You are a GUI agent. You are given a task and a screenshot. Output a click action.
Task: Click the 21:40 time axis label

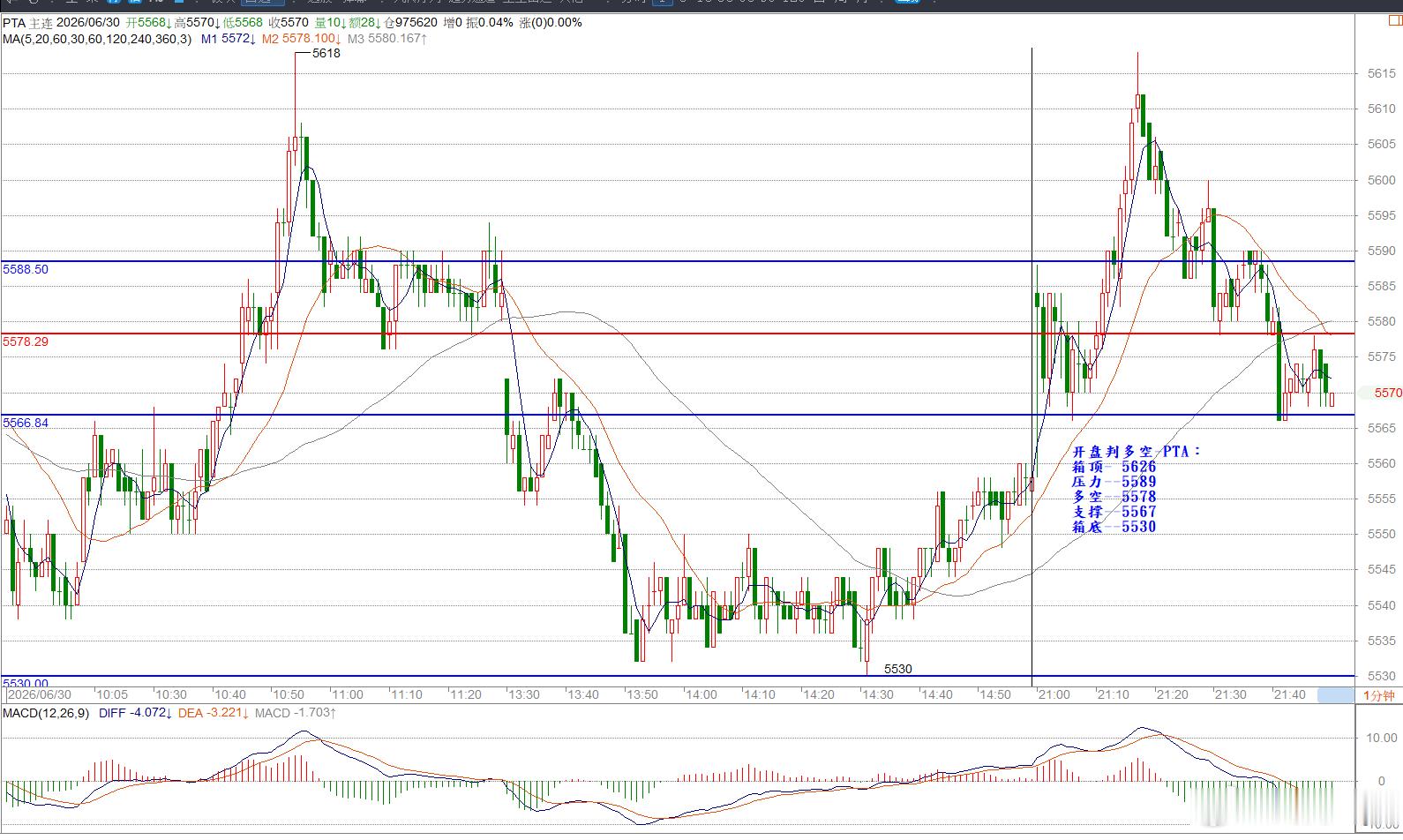1290,695
